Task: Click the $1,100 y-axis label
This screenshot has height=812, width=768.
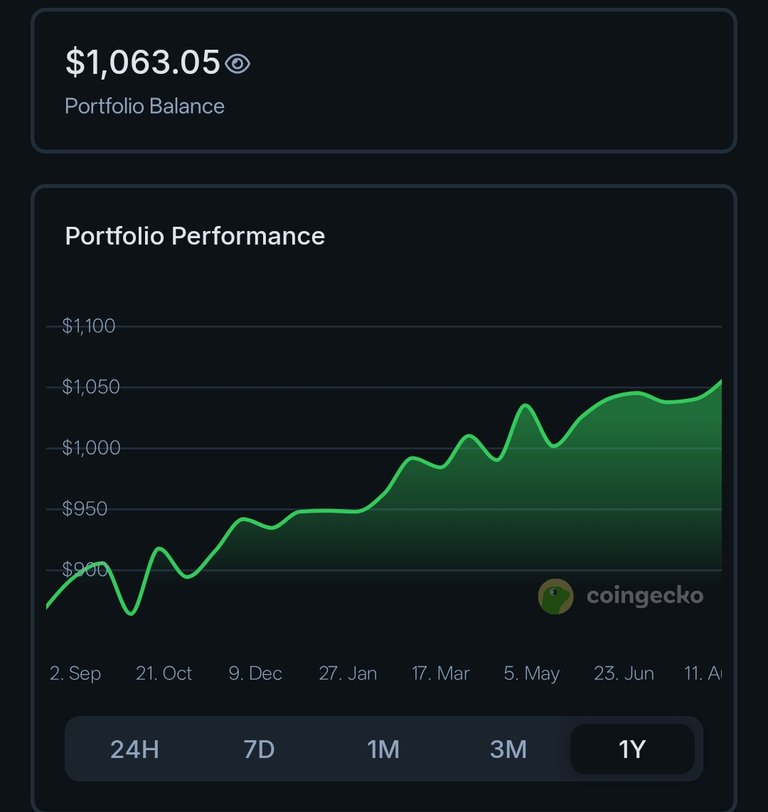Action: coord(89,326)
